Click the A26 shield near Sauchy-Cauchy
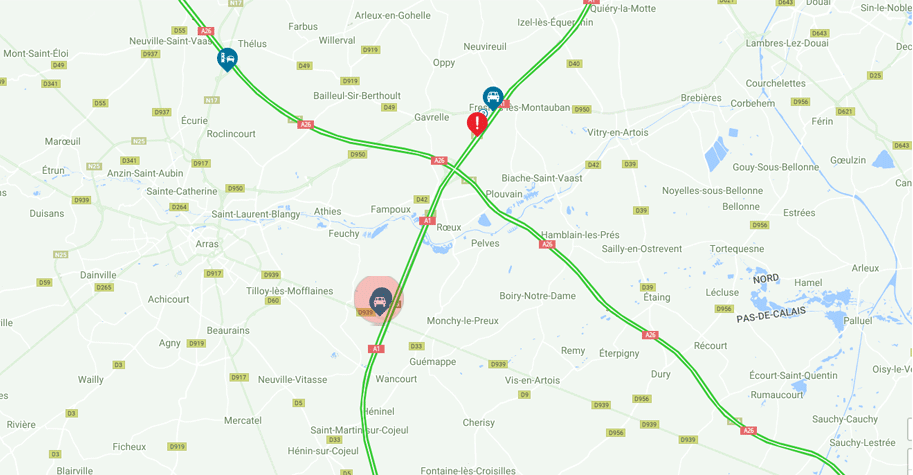The width and height of the screenshot is (913, 475). [x=748, y=431]
